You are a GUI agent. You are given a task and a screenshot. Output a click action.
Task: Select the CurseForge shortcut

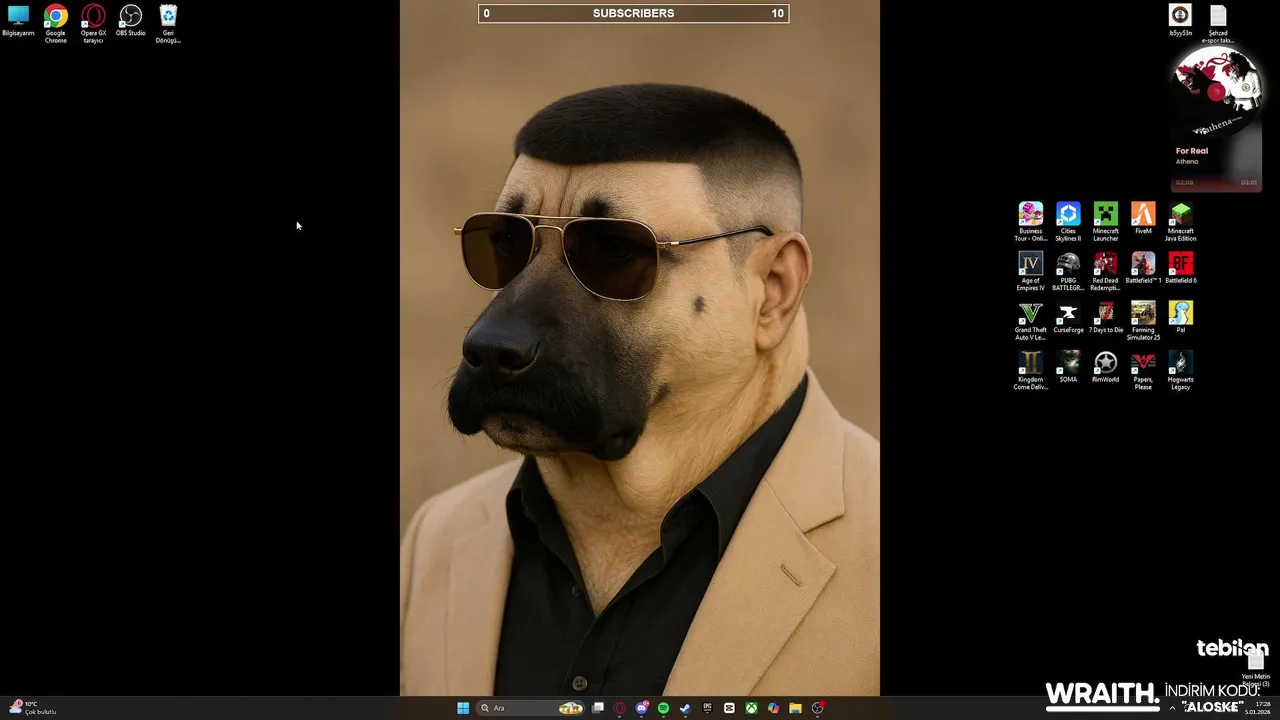pyautogui.click(x=1068, y=319)
